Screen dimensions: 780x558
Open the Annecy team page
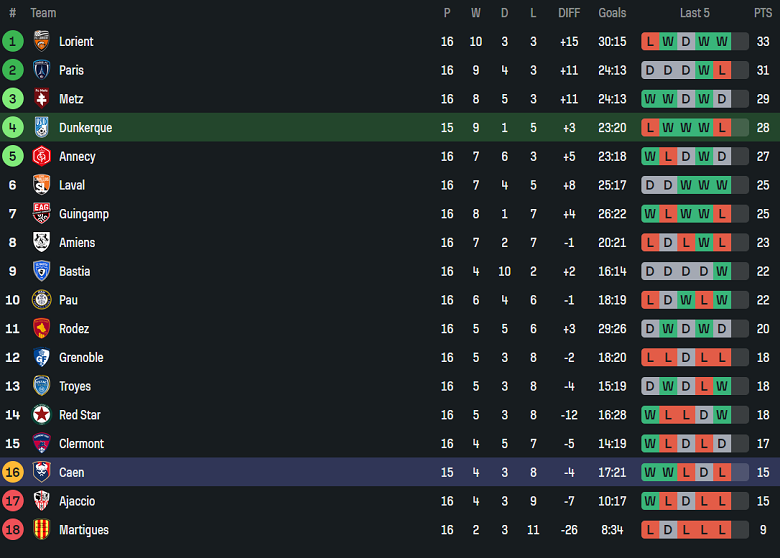pos(77,156)
